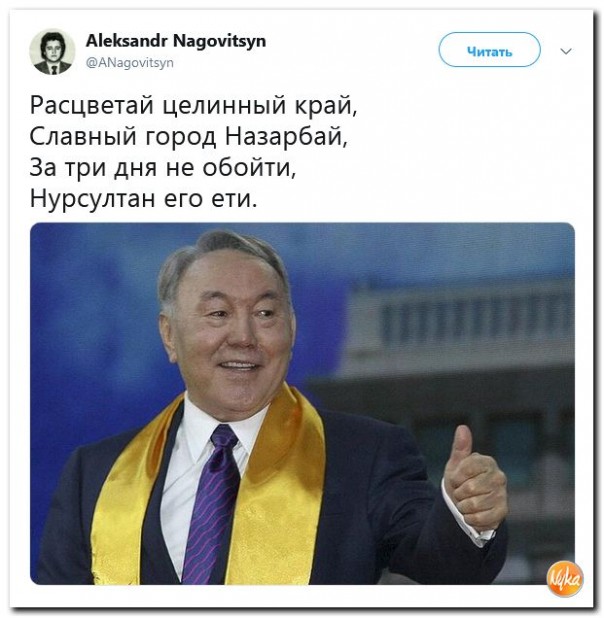This screenshot has height=618, width=604.
Task: Open the Aleksandr Nagovitsyn display name link
Action: coord(176,41)
